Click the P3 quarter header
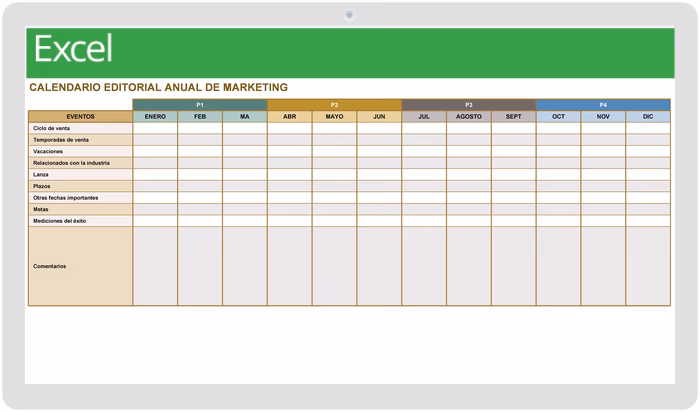The width and height of the screenshot is (700, 412). (469, 105)
